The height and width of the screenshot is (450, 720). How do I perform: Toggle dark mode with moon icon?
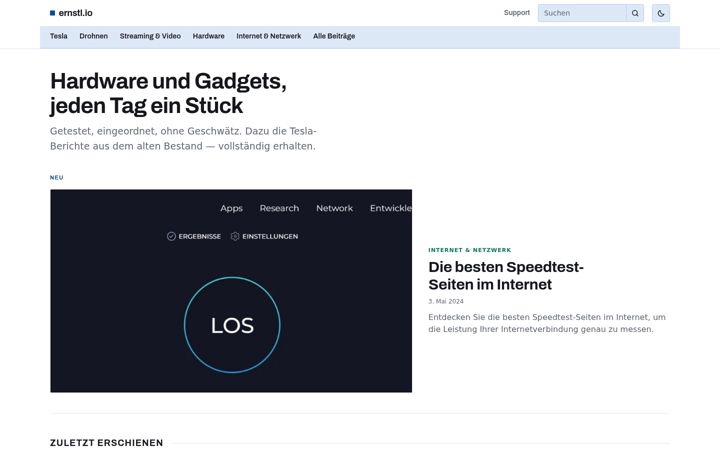click(661, 13)
